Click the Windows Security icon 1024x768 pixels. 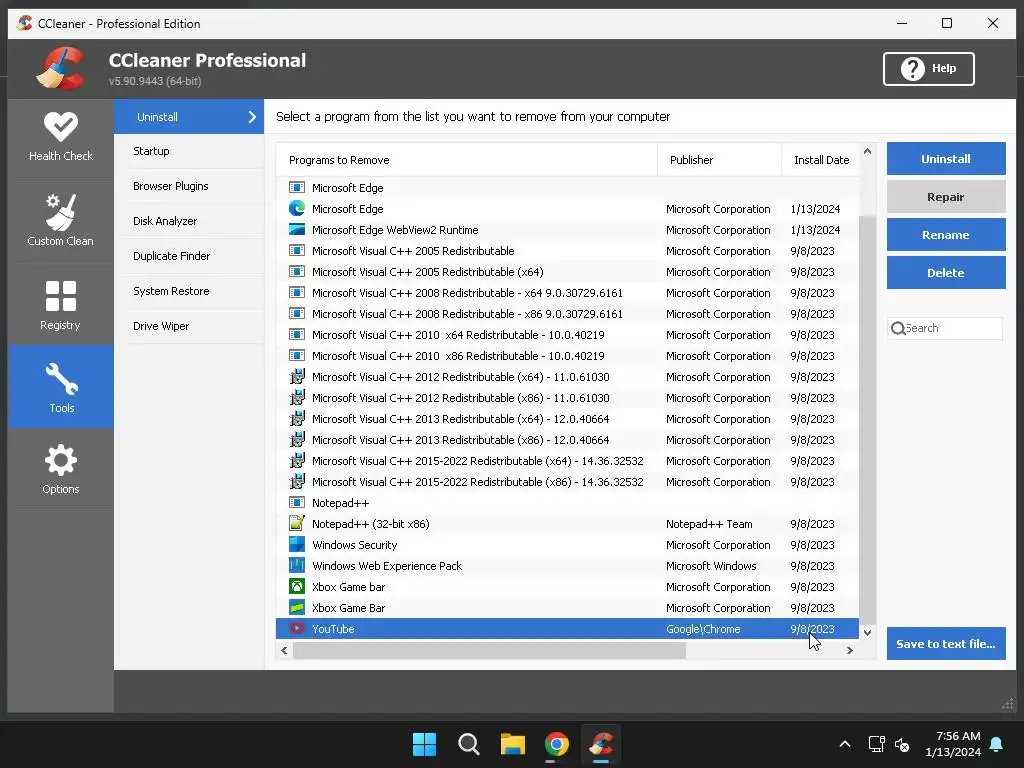[297, 545]
